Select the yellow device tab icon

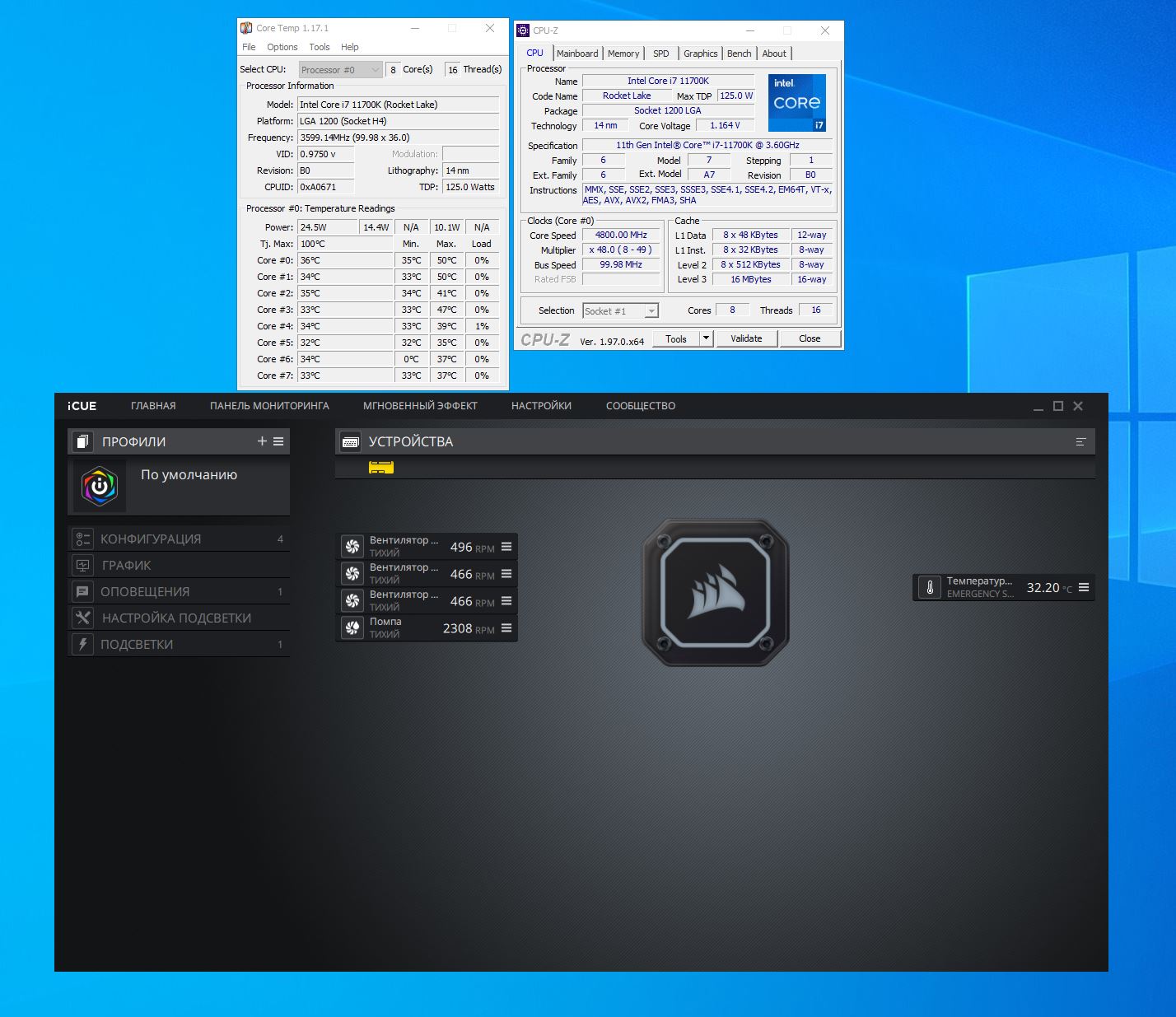pyautogui.click(x=381, y=468)
